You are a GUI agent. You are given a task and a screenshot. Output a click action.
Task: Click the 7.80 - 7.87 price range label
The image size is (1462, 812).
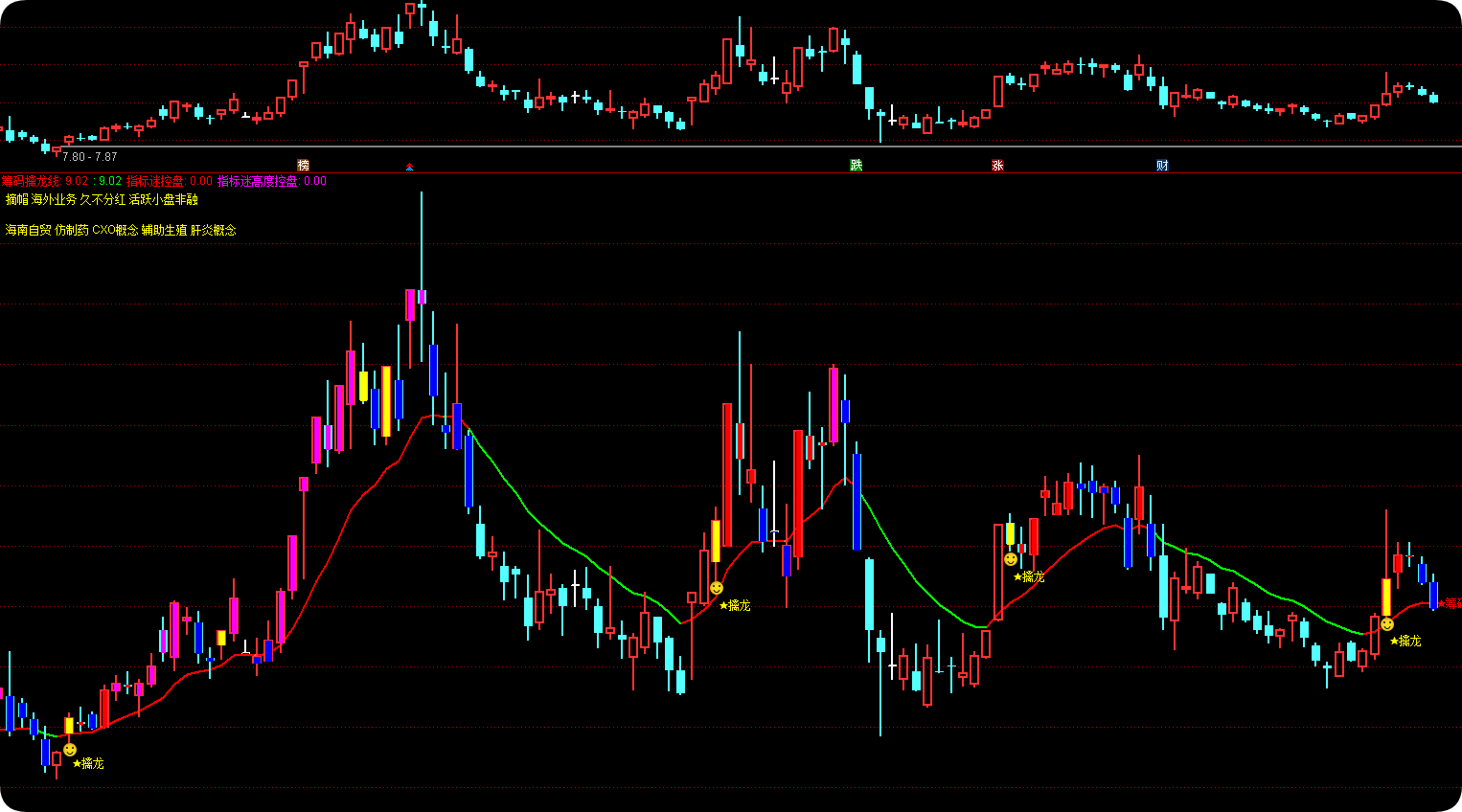coord(90,157)
